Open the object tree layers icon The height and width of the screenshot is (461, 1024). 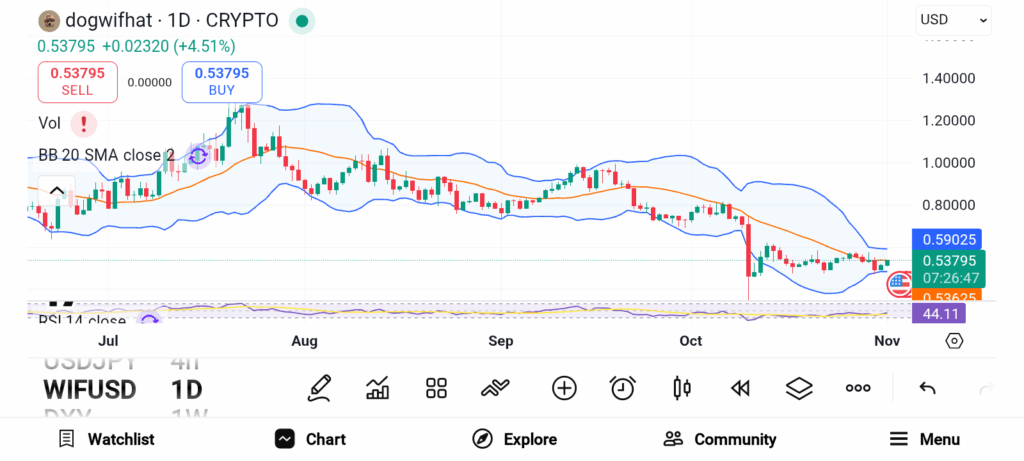pos(799,388)
